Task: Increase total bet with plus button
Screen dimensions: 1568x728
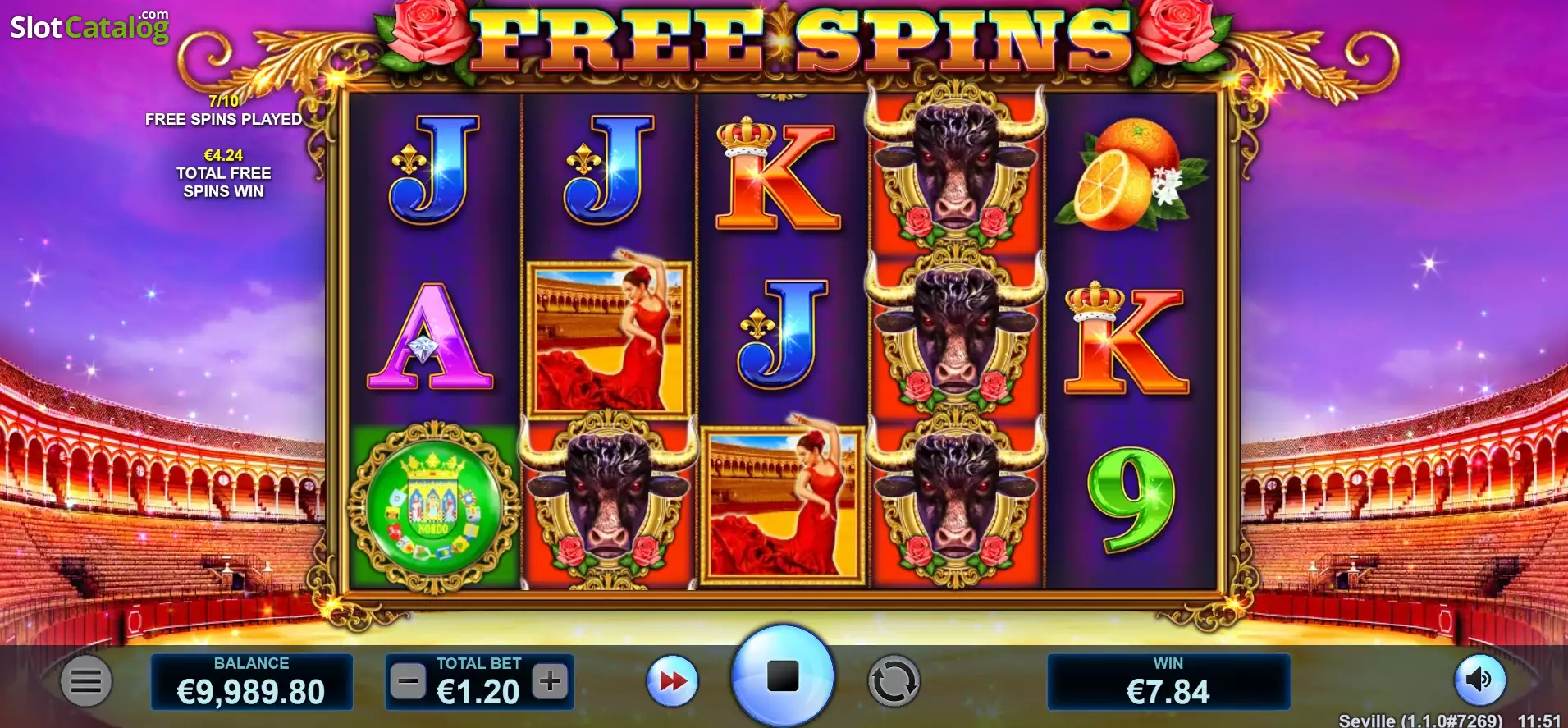Action: (x=551, y=681)
